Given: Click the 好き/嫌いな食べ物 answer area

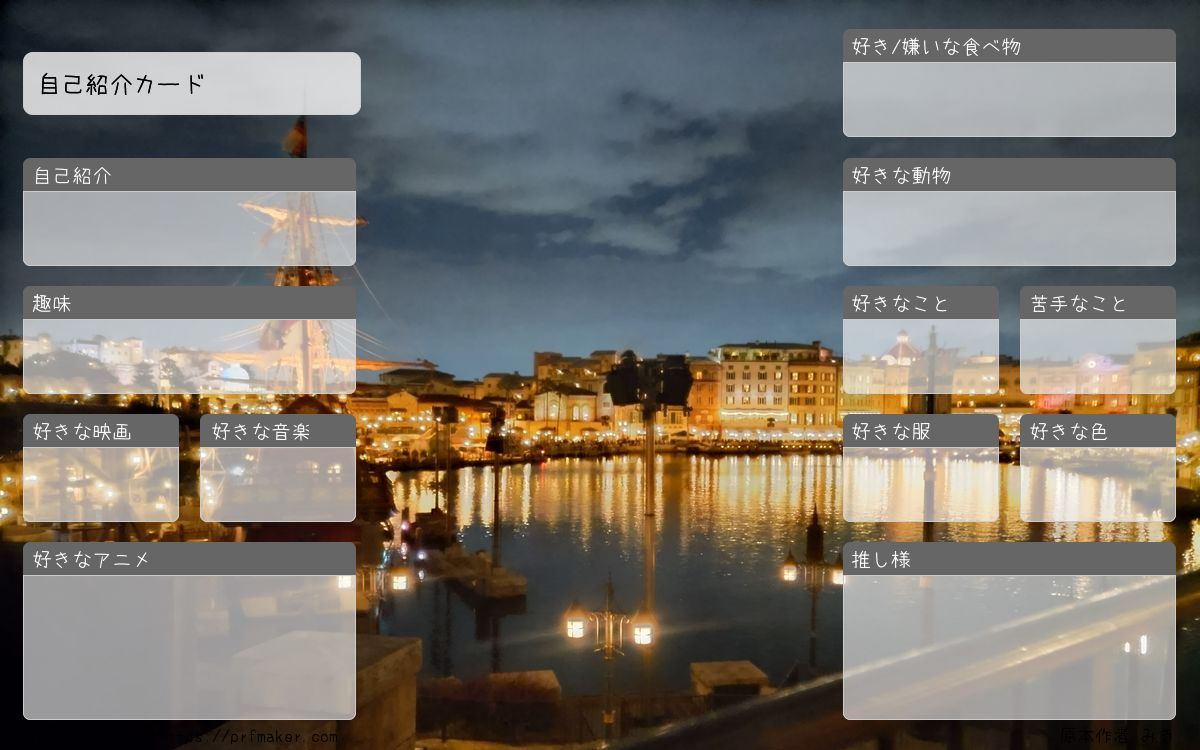Looking at the screenshot, I should (1009, 99).
